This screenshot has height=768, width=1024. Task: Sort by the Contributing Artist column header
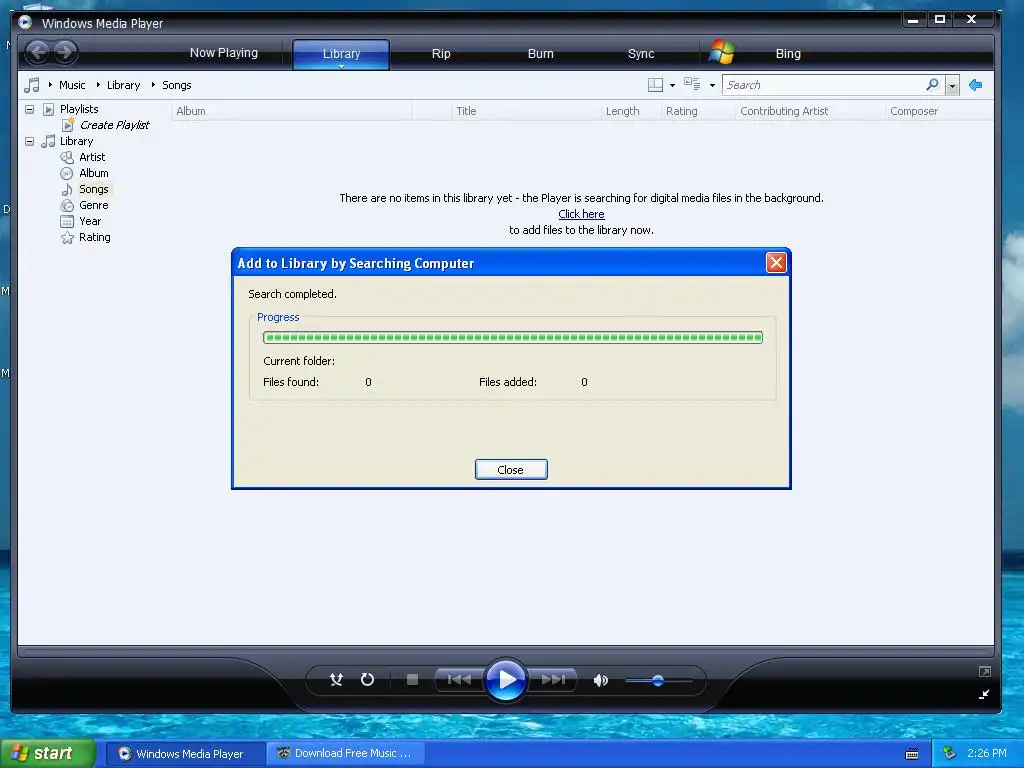click(810, 111)
